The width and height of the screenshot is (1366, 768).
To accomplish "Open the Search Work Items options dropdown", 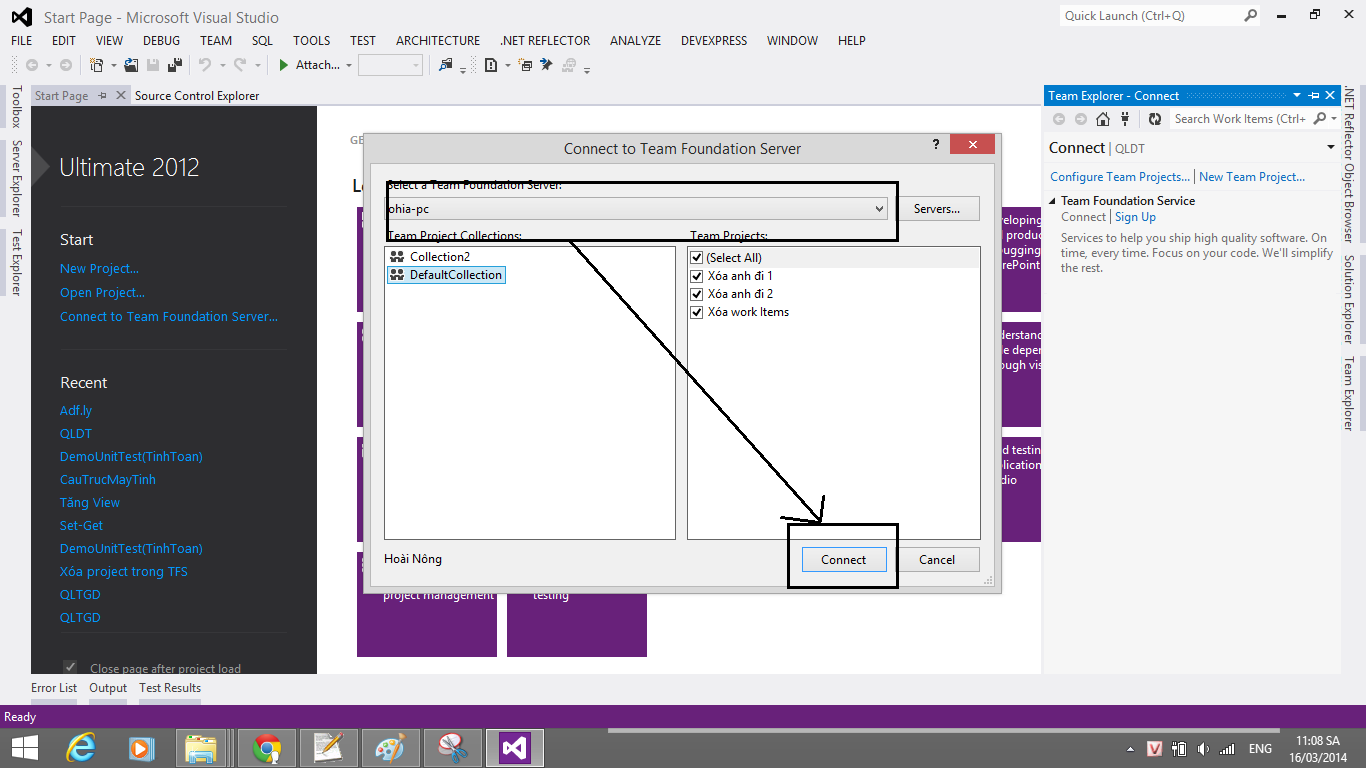I will tap(1334, 119).
